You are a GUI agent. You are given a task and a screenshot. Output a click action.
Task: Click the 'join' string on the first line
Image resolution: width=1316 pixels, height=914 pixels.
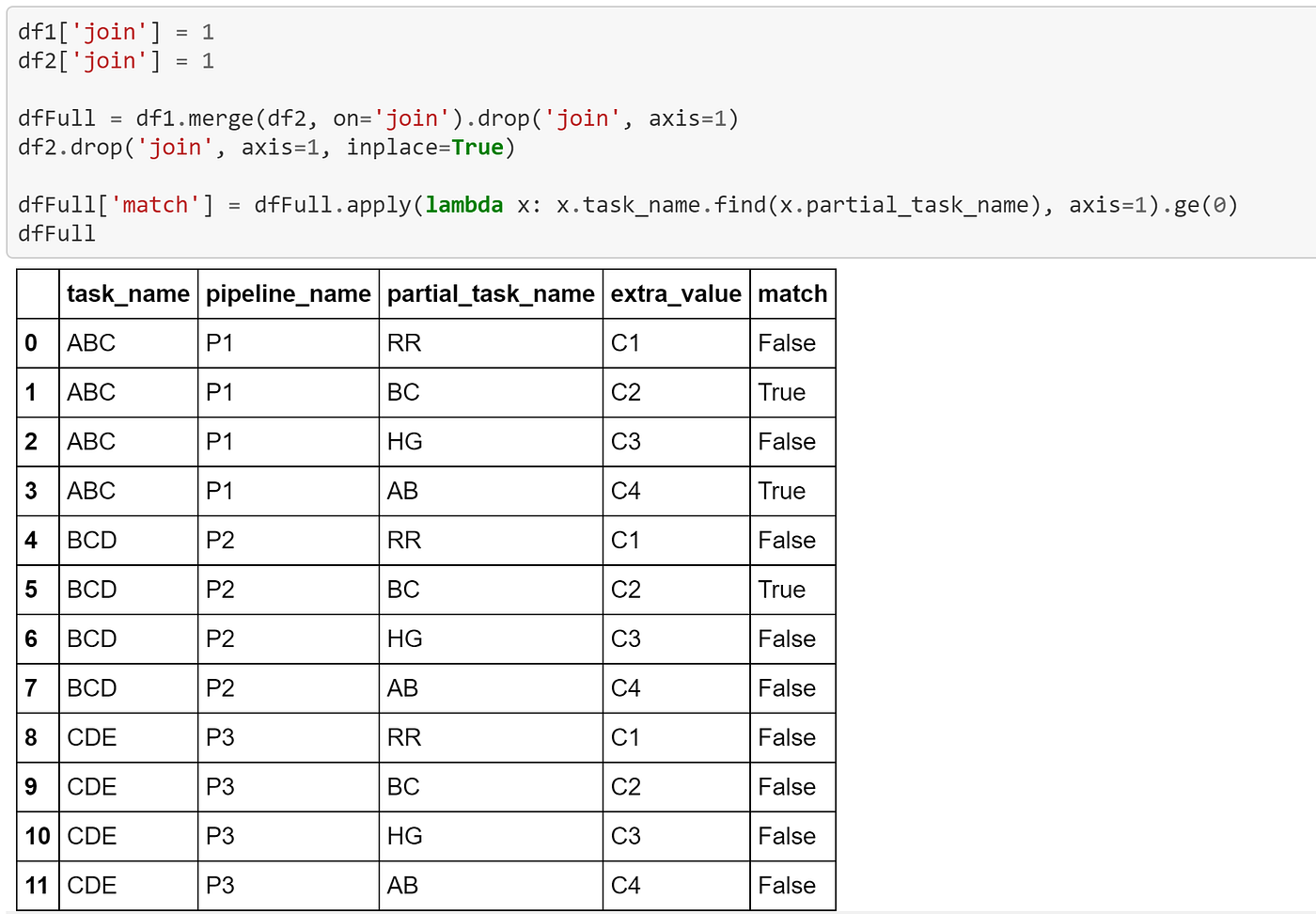coord(109,31)
